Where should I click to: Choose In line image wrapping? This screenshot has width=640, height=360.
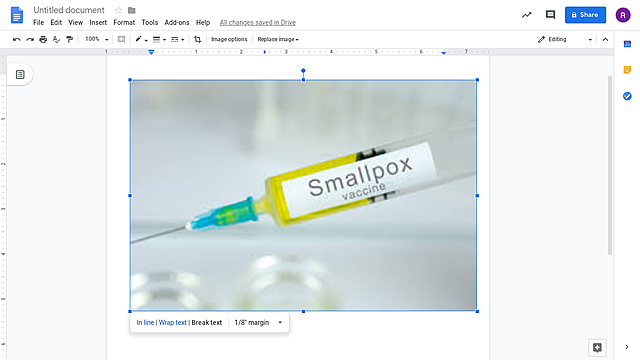pos(145,322)
